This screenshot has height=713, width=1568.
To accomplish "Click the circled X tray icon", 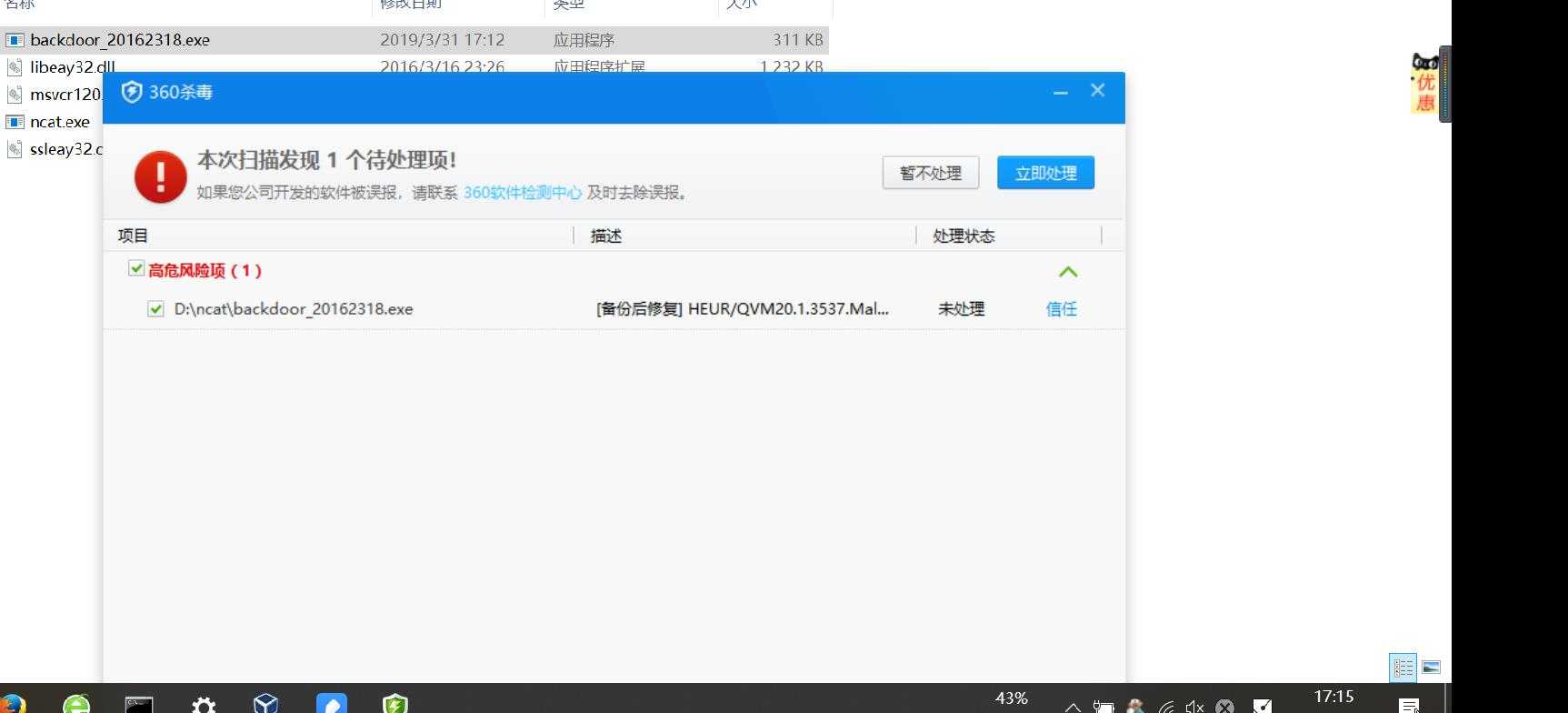I will click(1225, 707).
